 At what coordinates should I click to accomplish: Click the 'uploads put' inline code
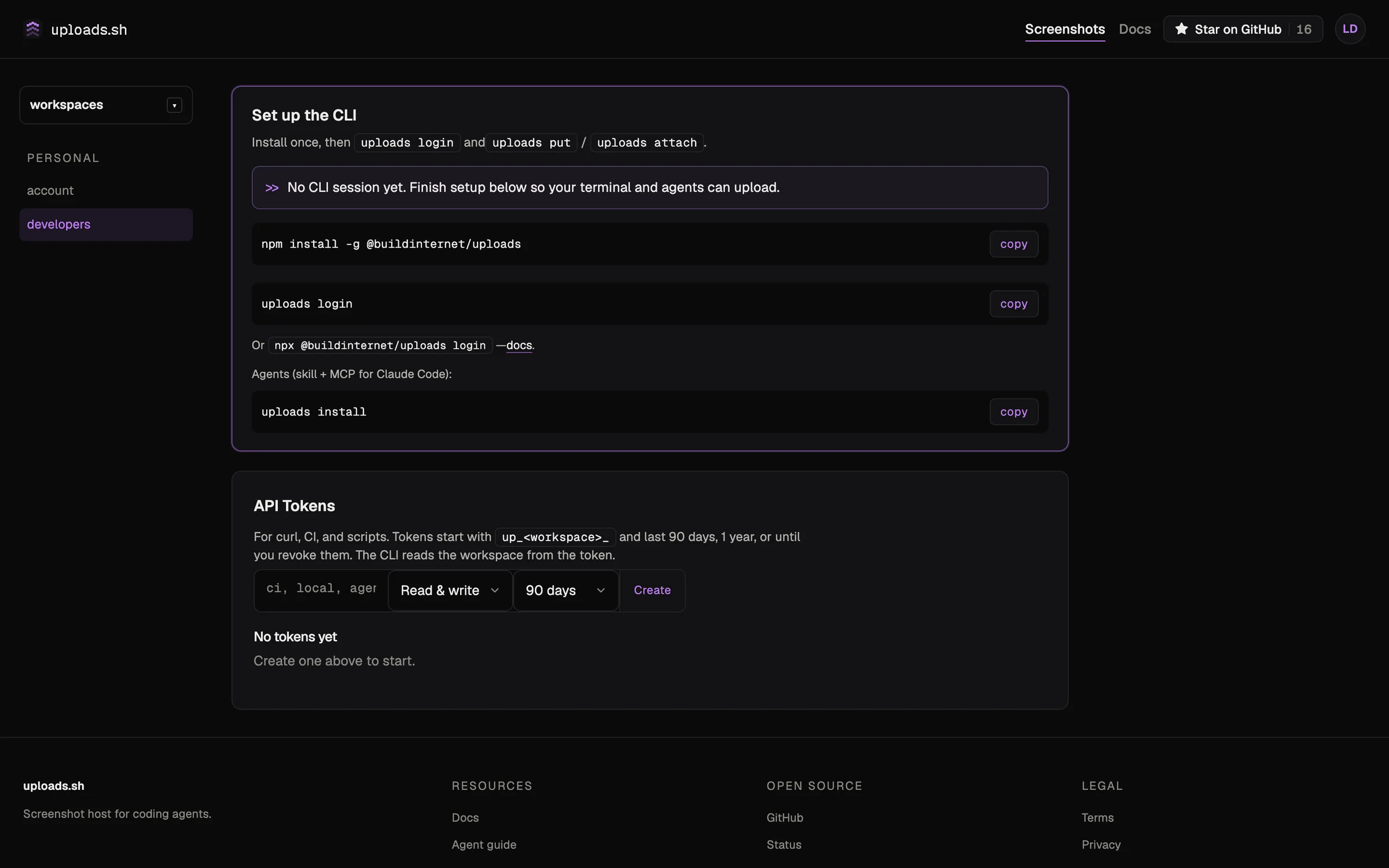coord(531,143)
